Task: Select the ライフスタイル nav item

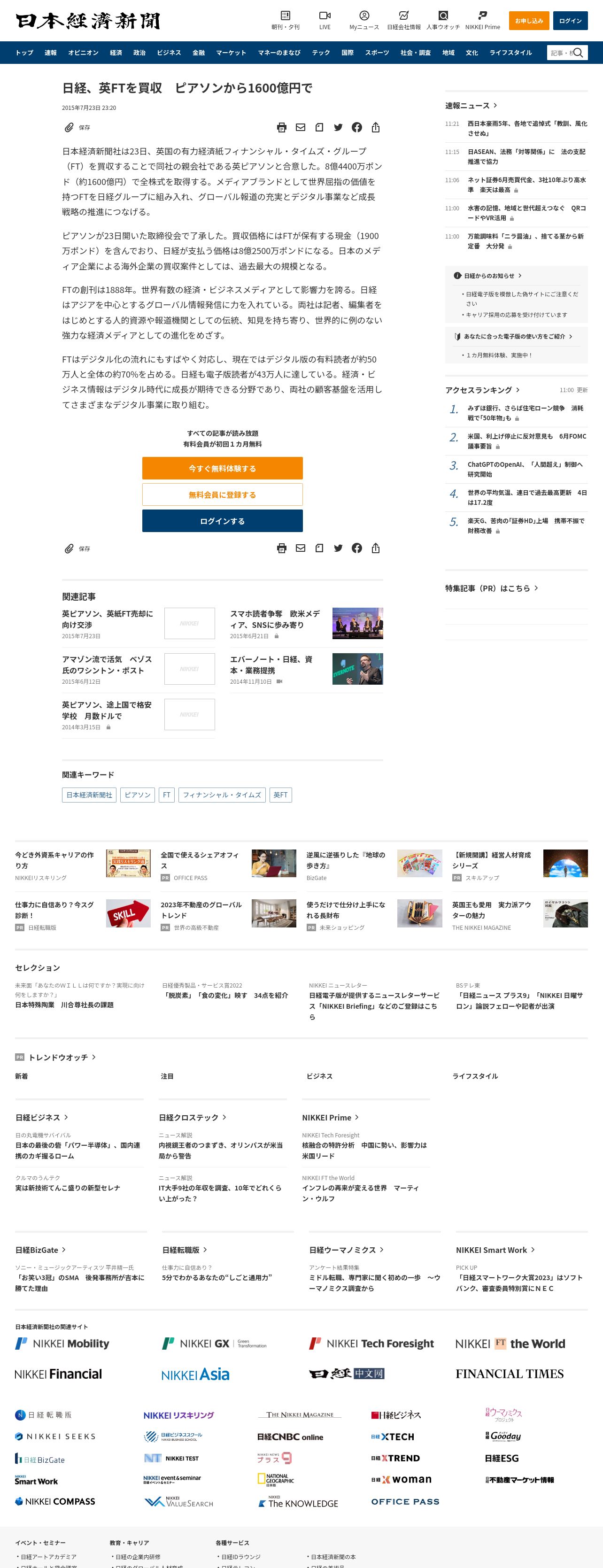Action: 510,53
